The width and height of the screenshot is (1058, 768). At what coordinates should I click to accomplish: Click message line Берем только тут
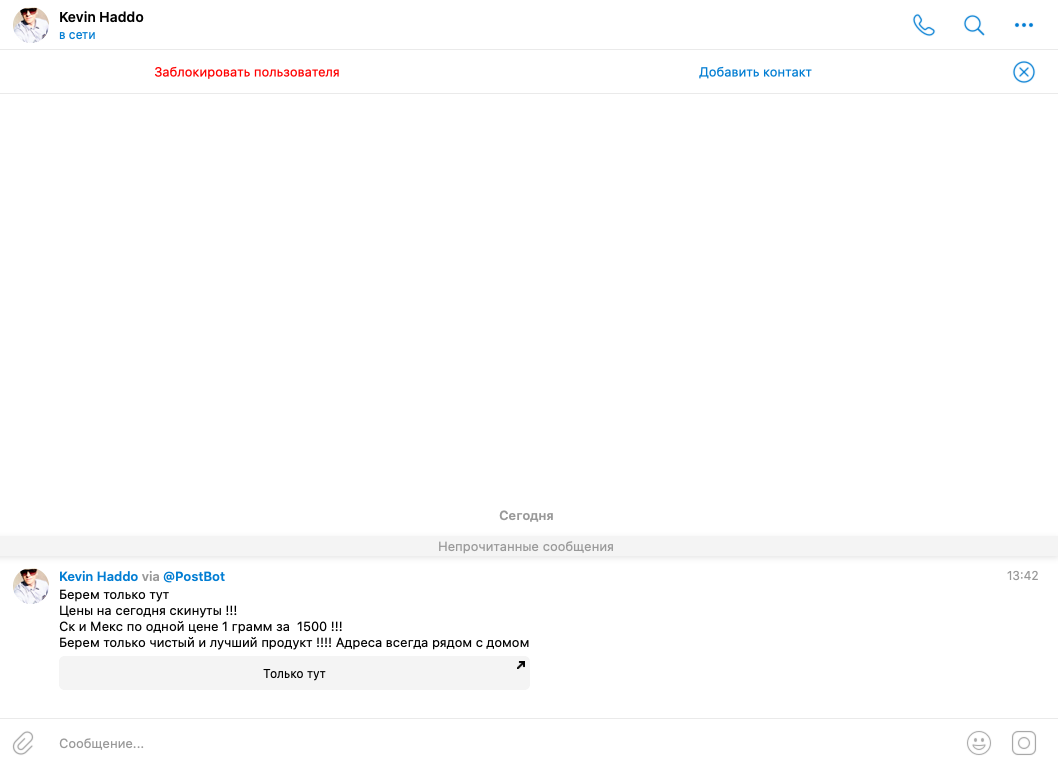[x=114, y=595]
